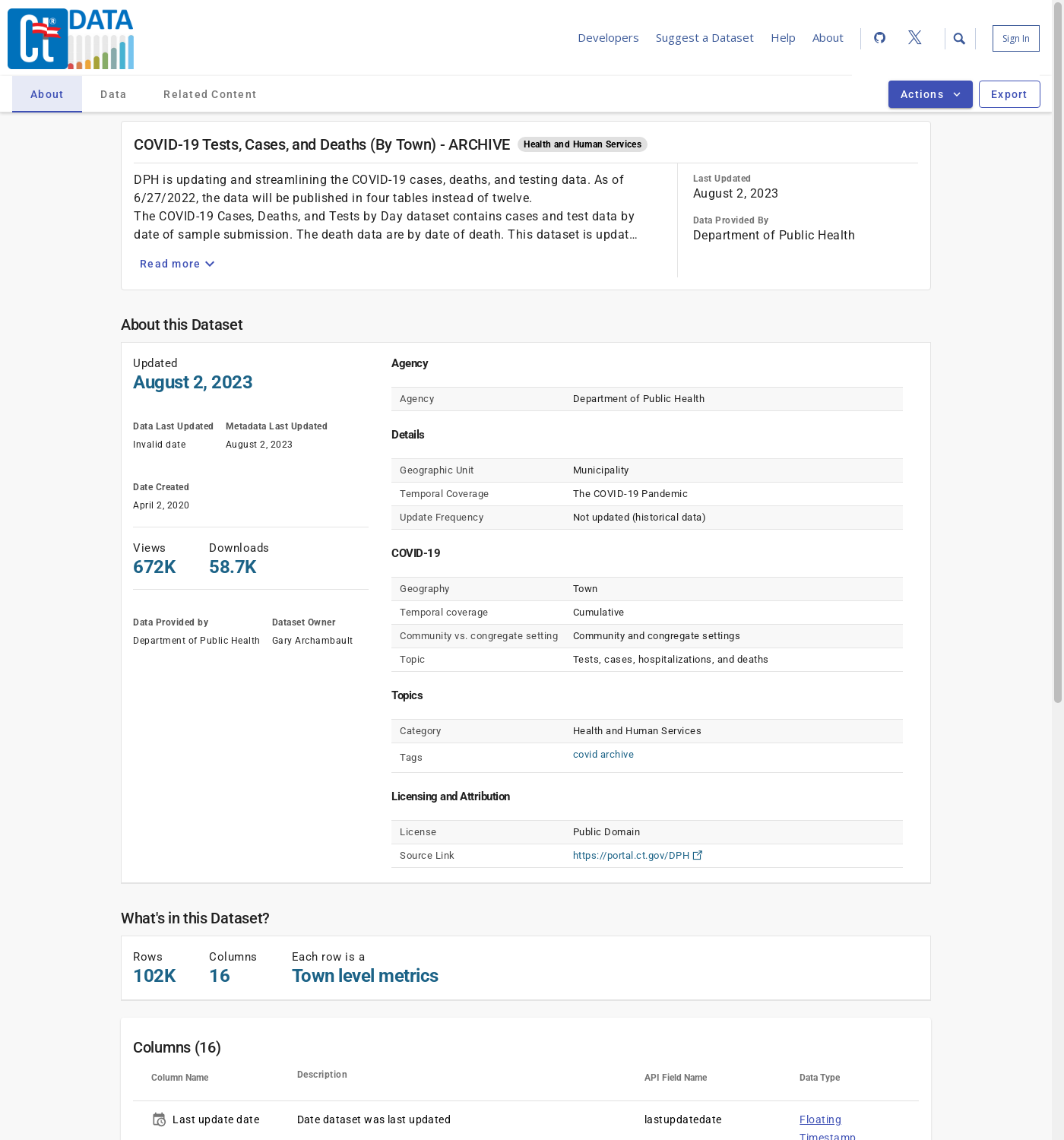This screenshot has width=1064, height=1140.
Task: Expand description with Read more
Action: pyautogui.click(x=170, y=264)
